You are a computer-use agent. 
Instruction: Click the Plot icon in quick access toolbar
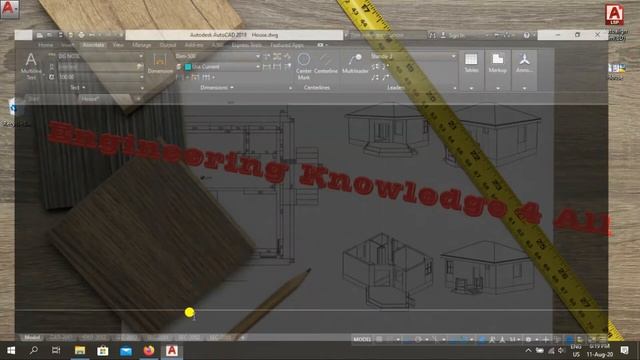[82, 35]
